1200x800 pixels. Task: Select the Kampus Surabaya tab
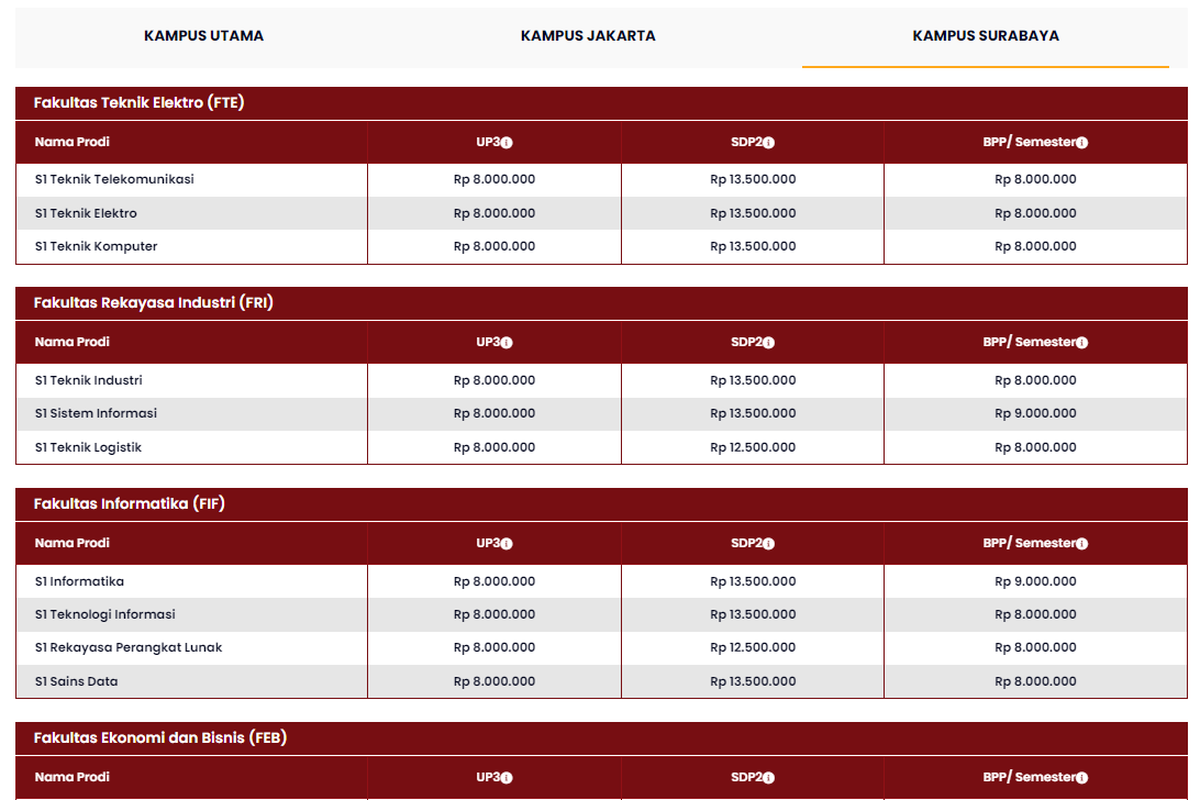[x=985, y=36]
